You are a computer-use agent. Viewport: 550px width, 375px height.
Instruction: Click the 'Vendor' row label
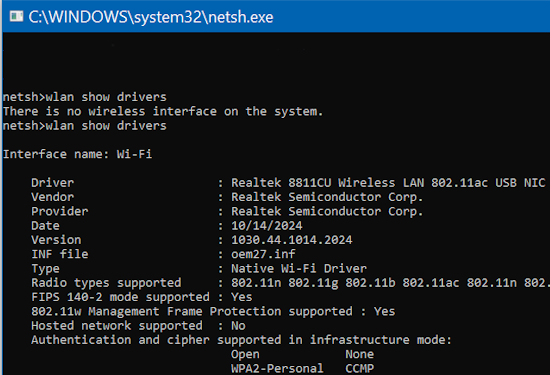[53, 197]
